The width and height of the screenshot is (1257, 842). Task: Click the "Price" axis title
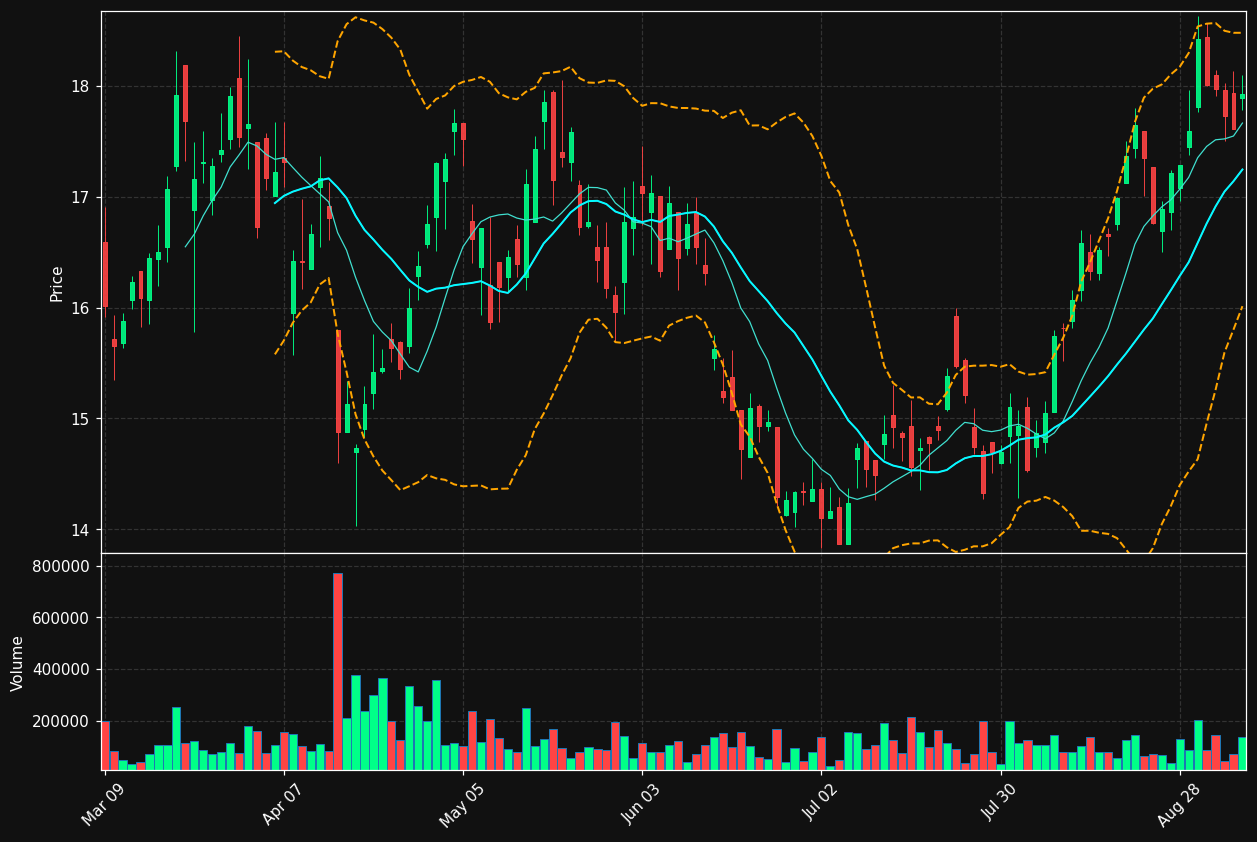(x=57, y=283)
